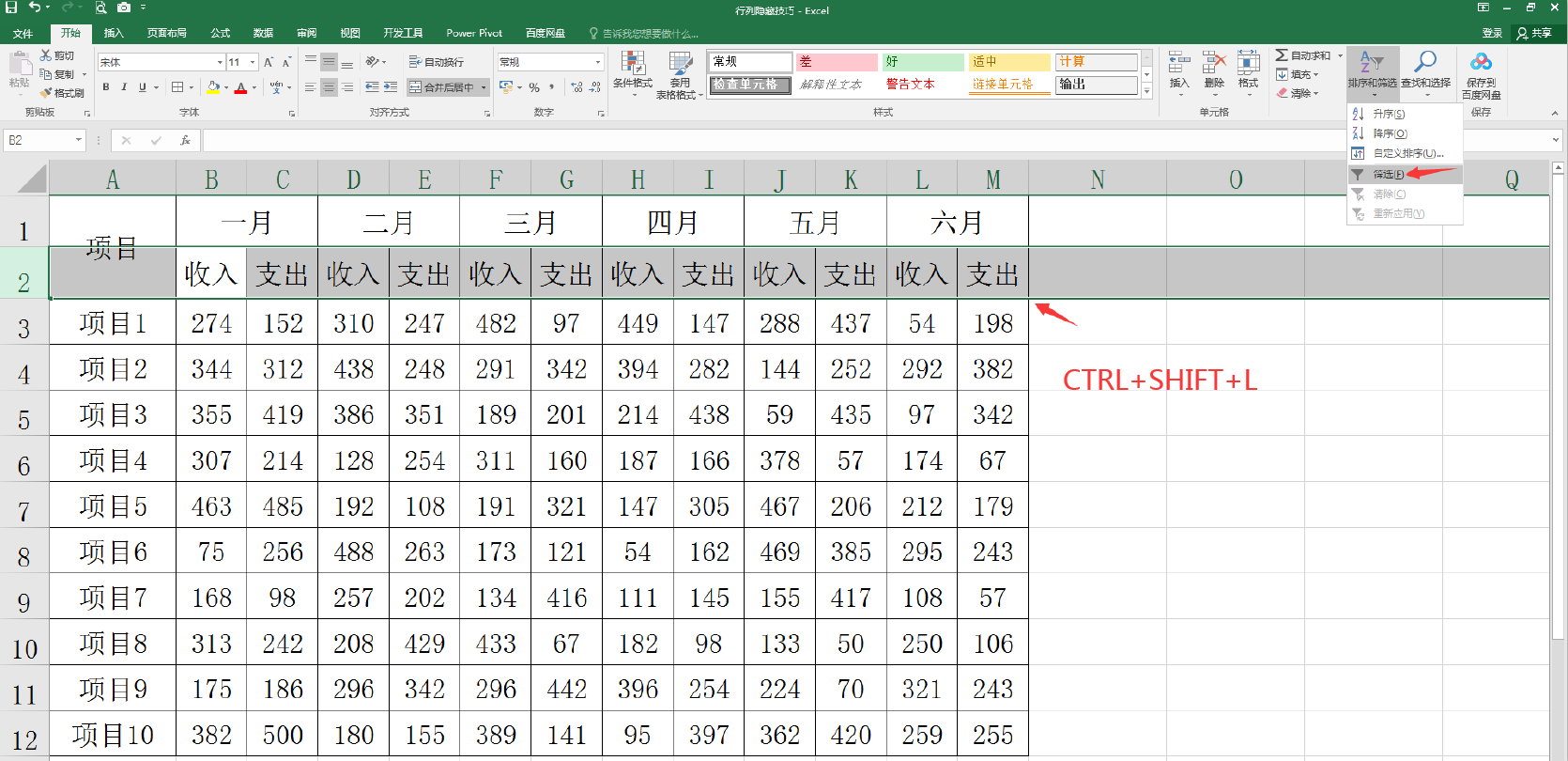This screenshot has width=1568, height=761.
Task: Select column header N
Action: click(x=1098, y=179)
